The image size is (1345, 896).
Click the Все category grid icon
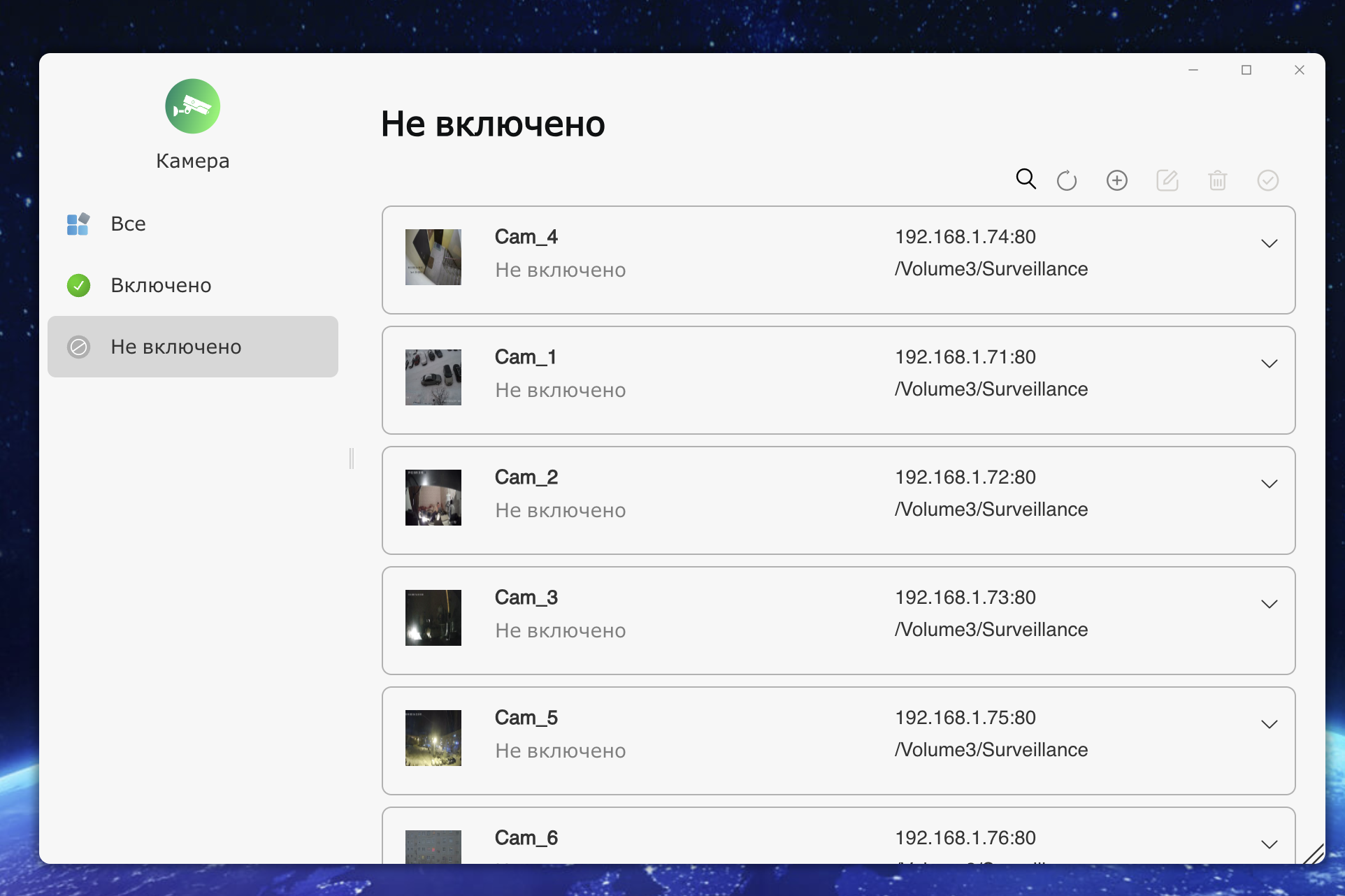pyautogui.click(x=78, y=224)
